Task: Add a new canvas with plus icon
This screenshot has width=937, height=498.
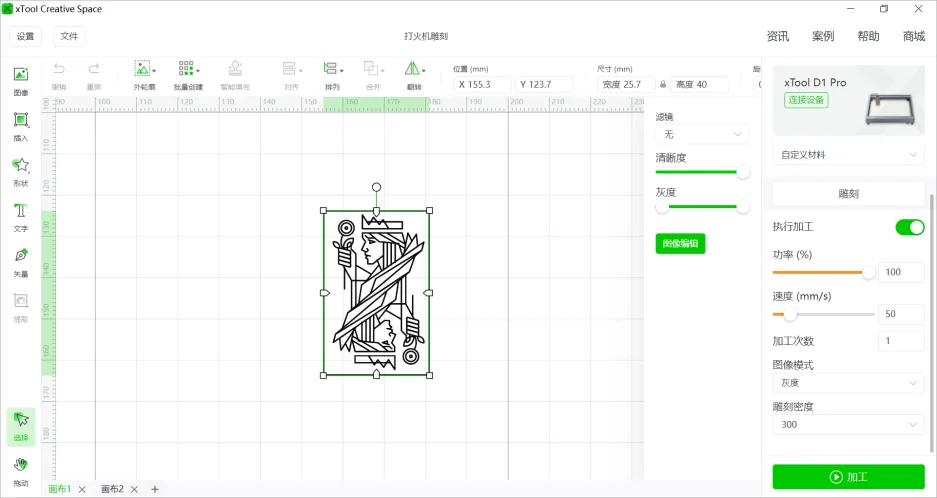Action: (x=155, y=489)
